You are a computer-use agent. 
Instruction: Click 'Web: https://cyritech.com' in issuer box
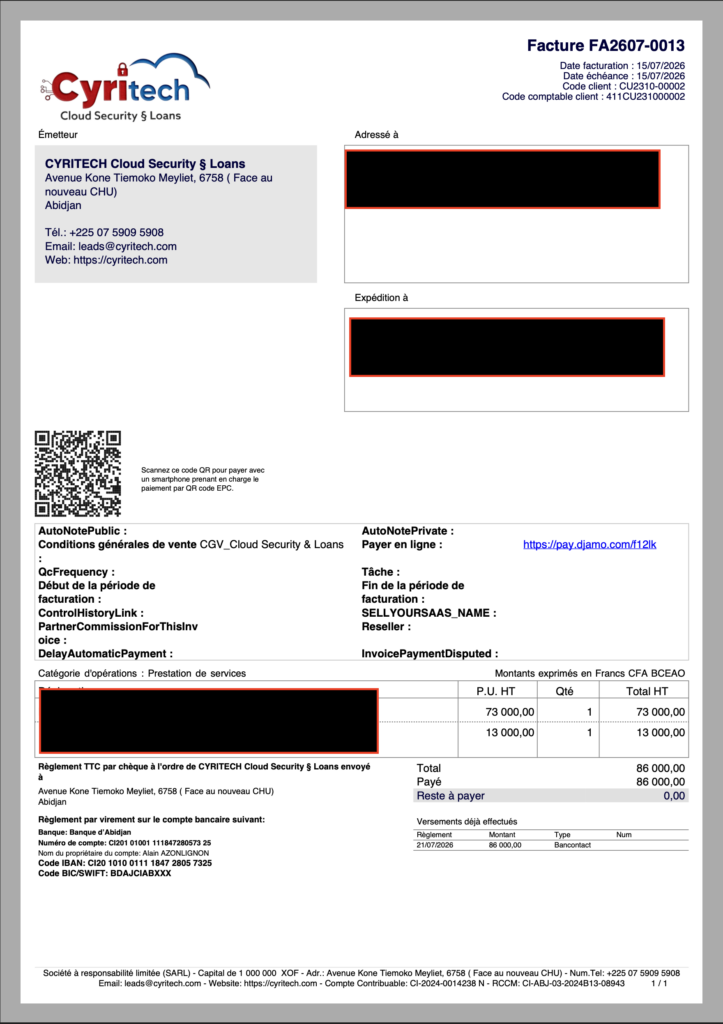[x=106, y=260]
